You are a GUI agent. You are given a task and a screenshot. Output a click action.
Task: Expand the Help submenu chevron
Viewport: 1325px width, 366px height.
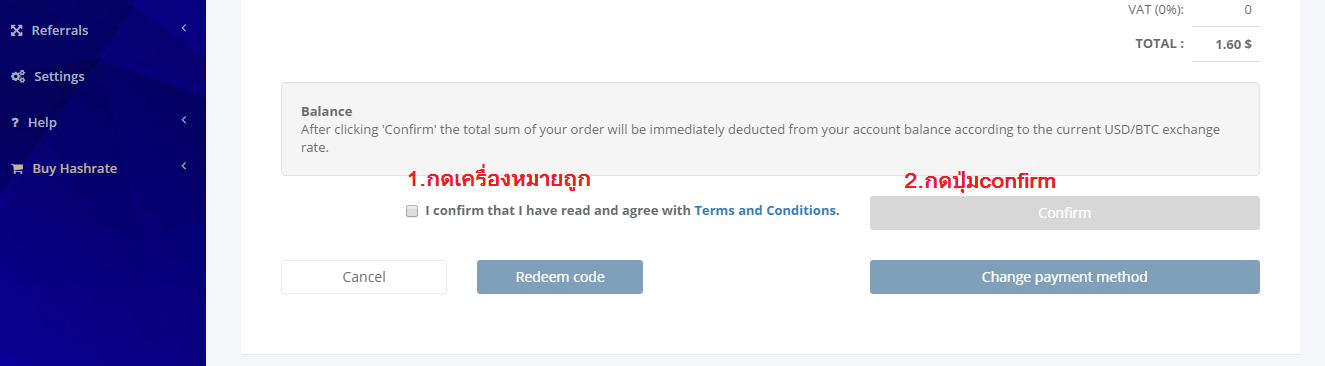[x=185, y=121]
